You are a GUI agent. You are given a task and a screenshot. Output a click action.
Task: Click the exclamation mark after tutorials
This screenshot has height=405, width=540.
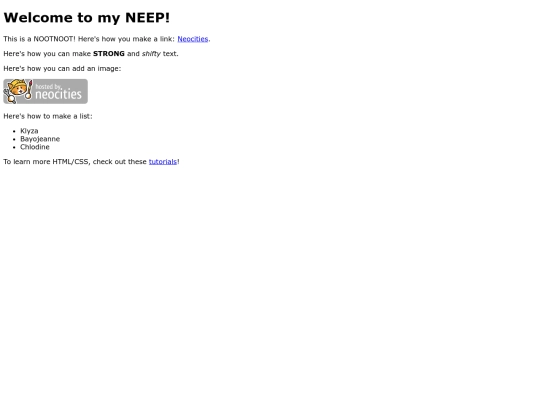178,162
